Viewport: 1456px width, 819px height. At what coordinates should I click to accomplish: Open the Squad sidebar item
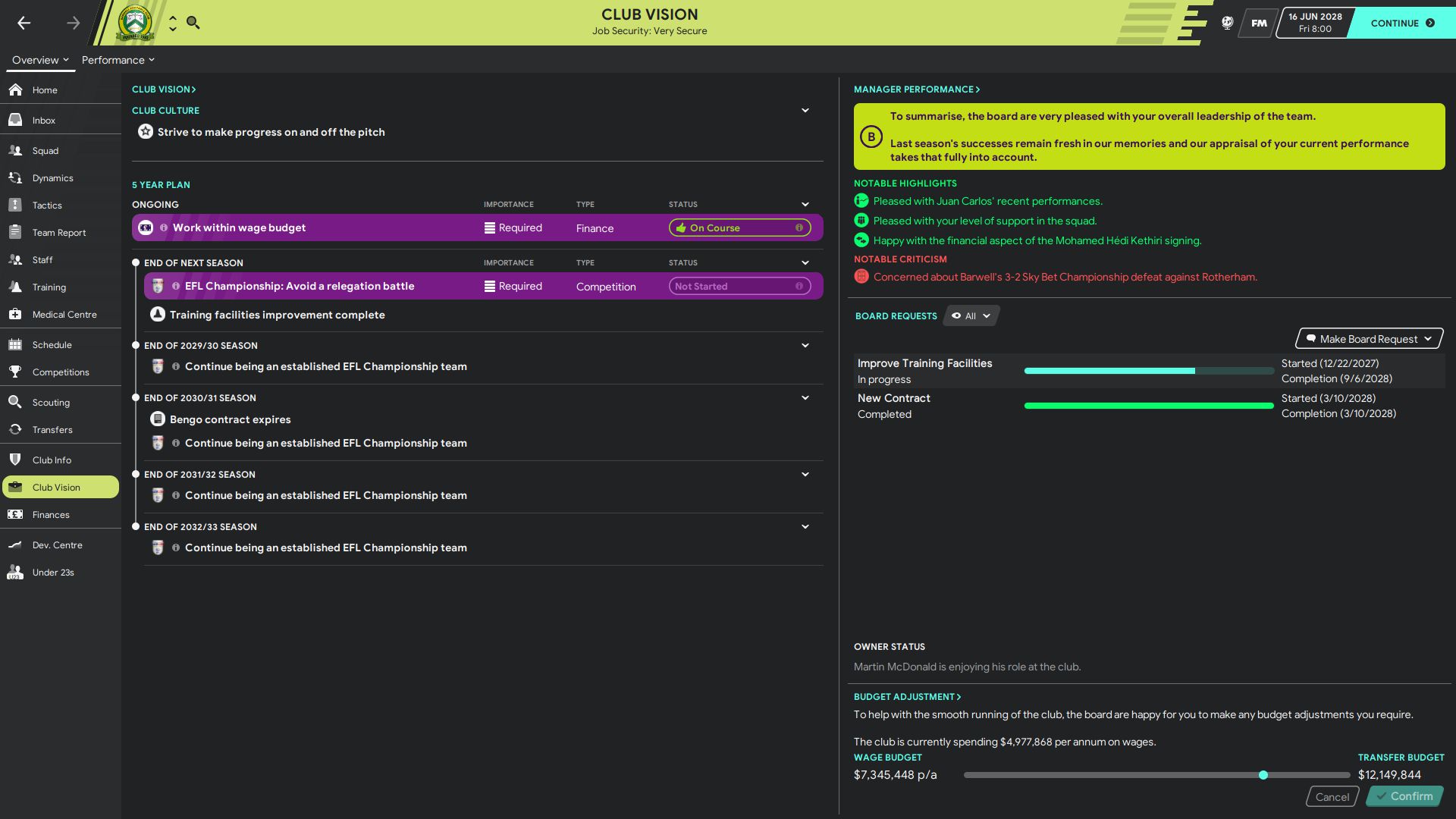click(61, 150)
